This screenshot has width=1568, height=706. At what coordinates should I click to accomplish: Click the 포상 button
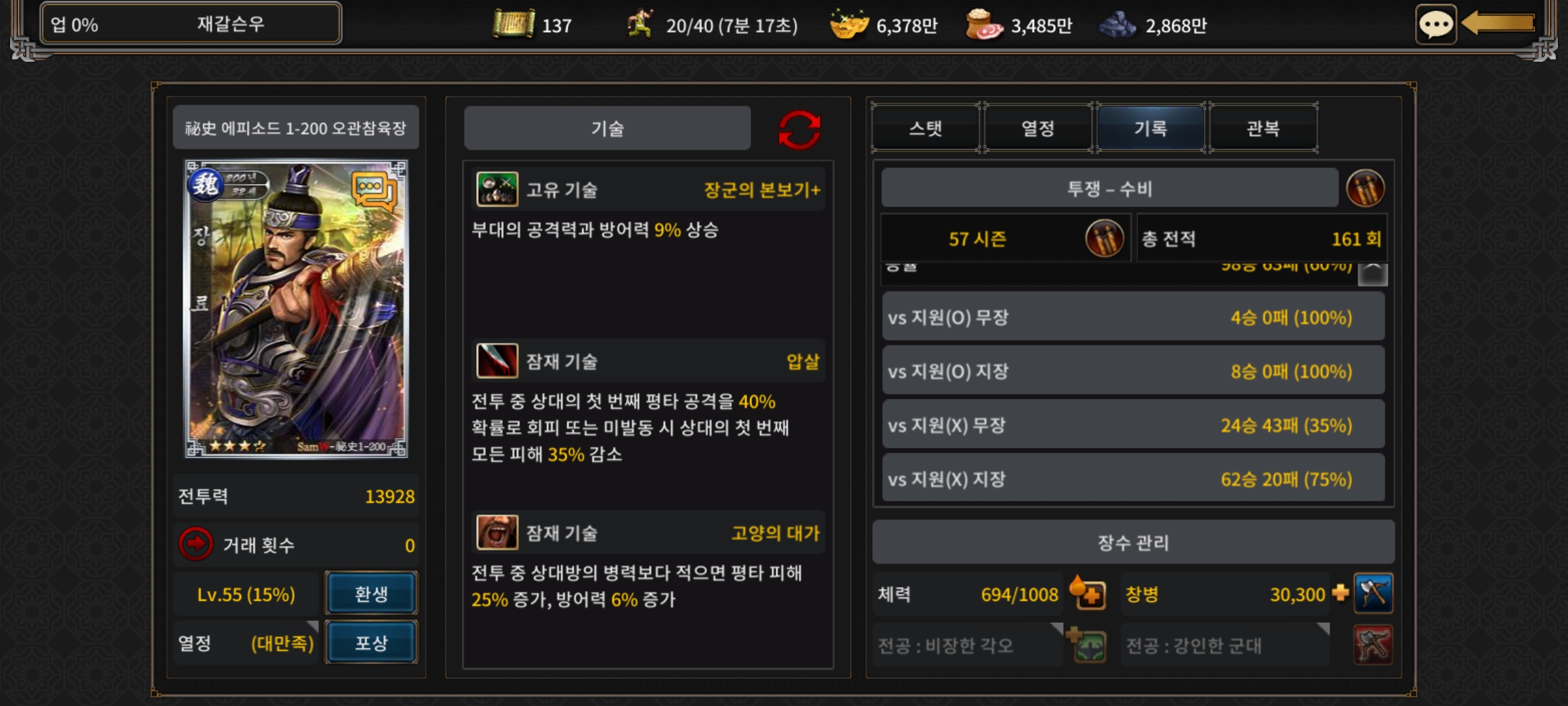pyautogui.click(x=371, y=643)
